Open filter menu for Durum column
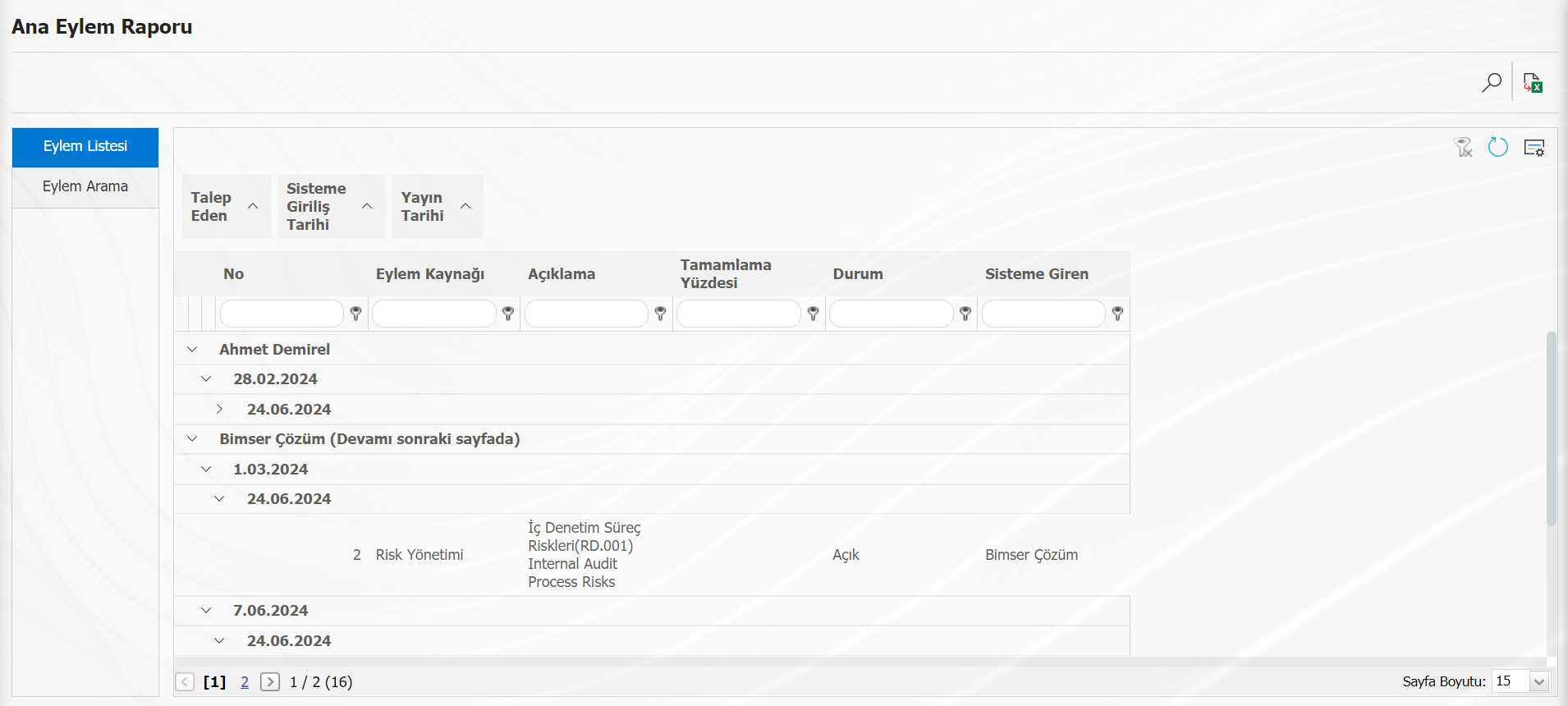Viewport: 1568px width, 706px height. pyautogui.click(x=965, y=314)
